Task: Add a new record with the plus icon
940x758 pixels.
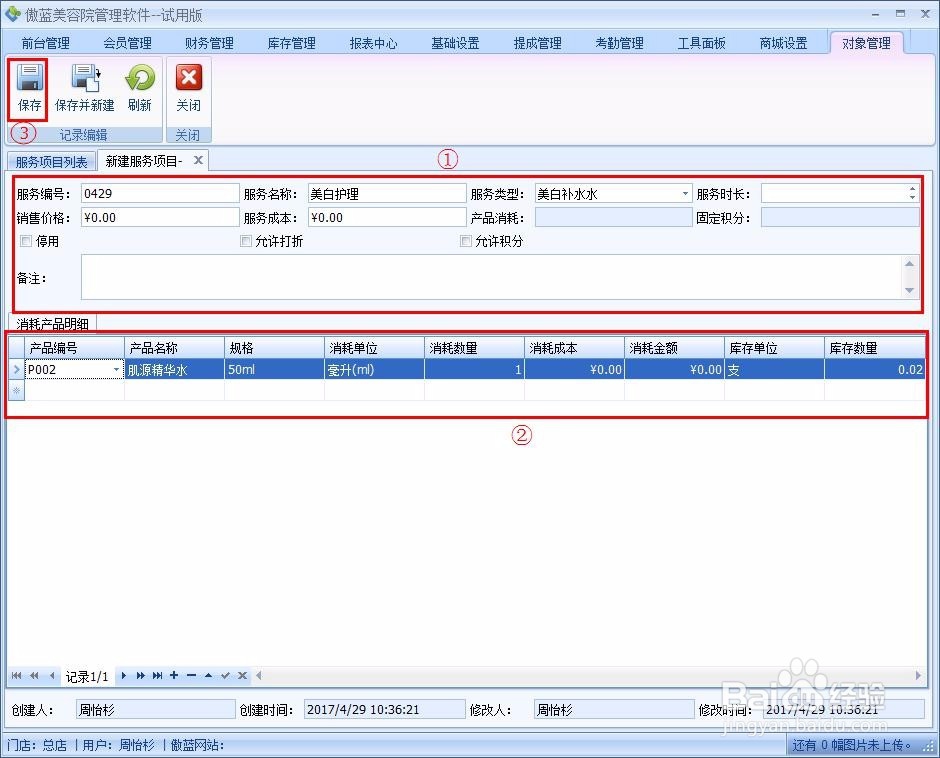Action: [175, 675]
